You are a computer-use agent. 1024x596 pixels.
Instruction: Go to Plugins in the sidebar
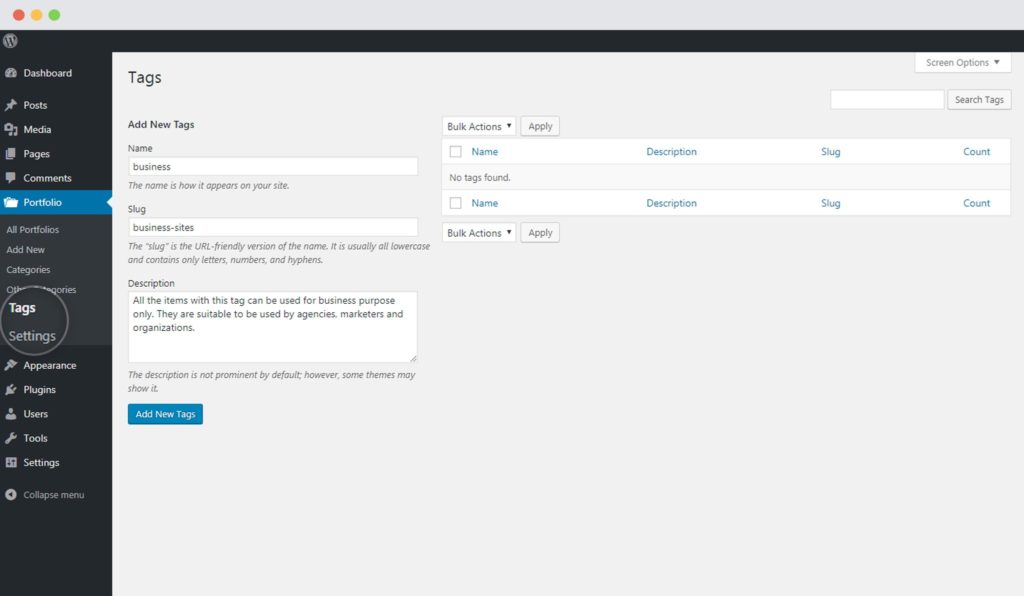tap(39, 390)
